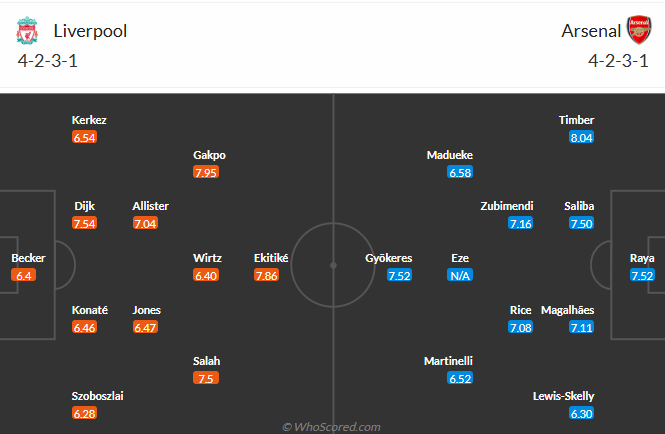Click Madueke's 6.58 rating badge
665x434 pixels.
[460, 173]
